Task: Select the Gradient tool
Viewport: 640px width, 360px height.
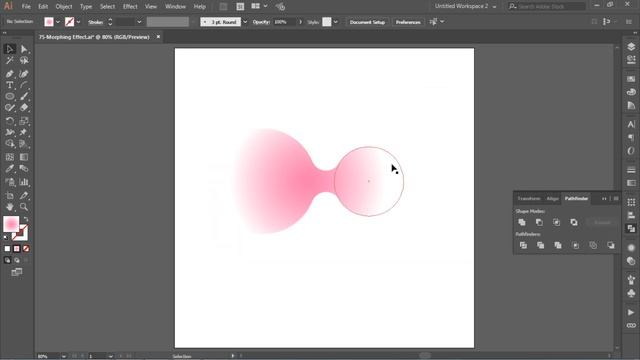Action: pos(24,157)
